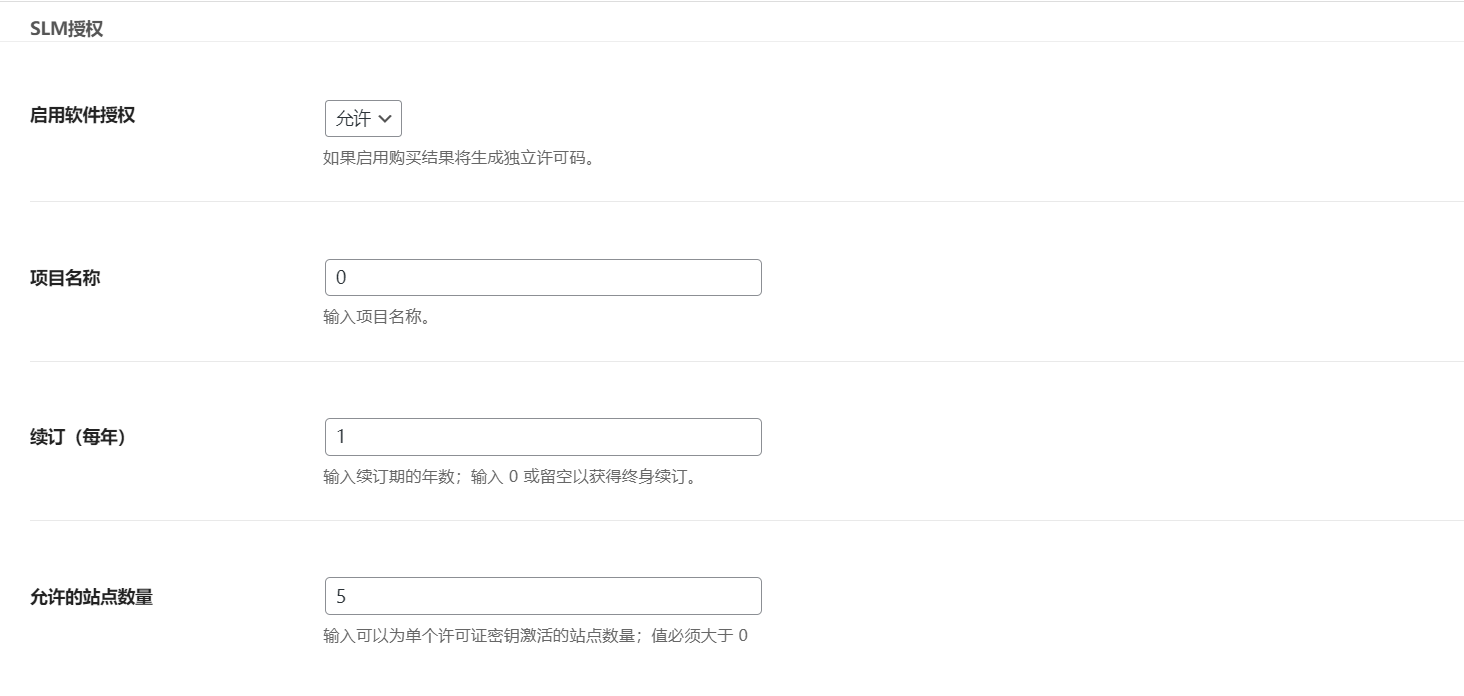This screenshot has width=1464, height=696.
Task: Open the 启用软件授权 dropdown showing 允许
Action: tap(363, 118)
